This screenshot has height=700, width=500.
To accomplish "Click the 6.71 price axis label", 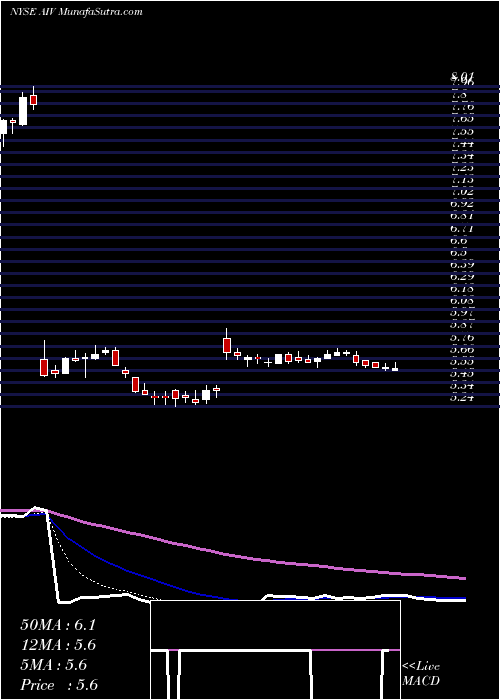I will coord(462,229).
